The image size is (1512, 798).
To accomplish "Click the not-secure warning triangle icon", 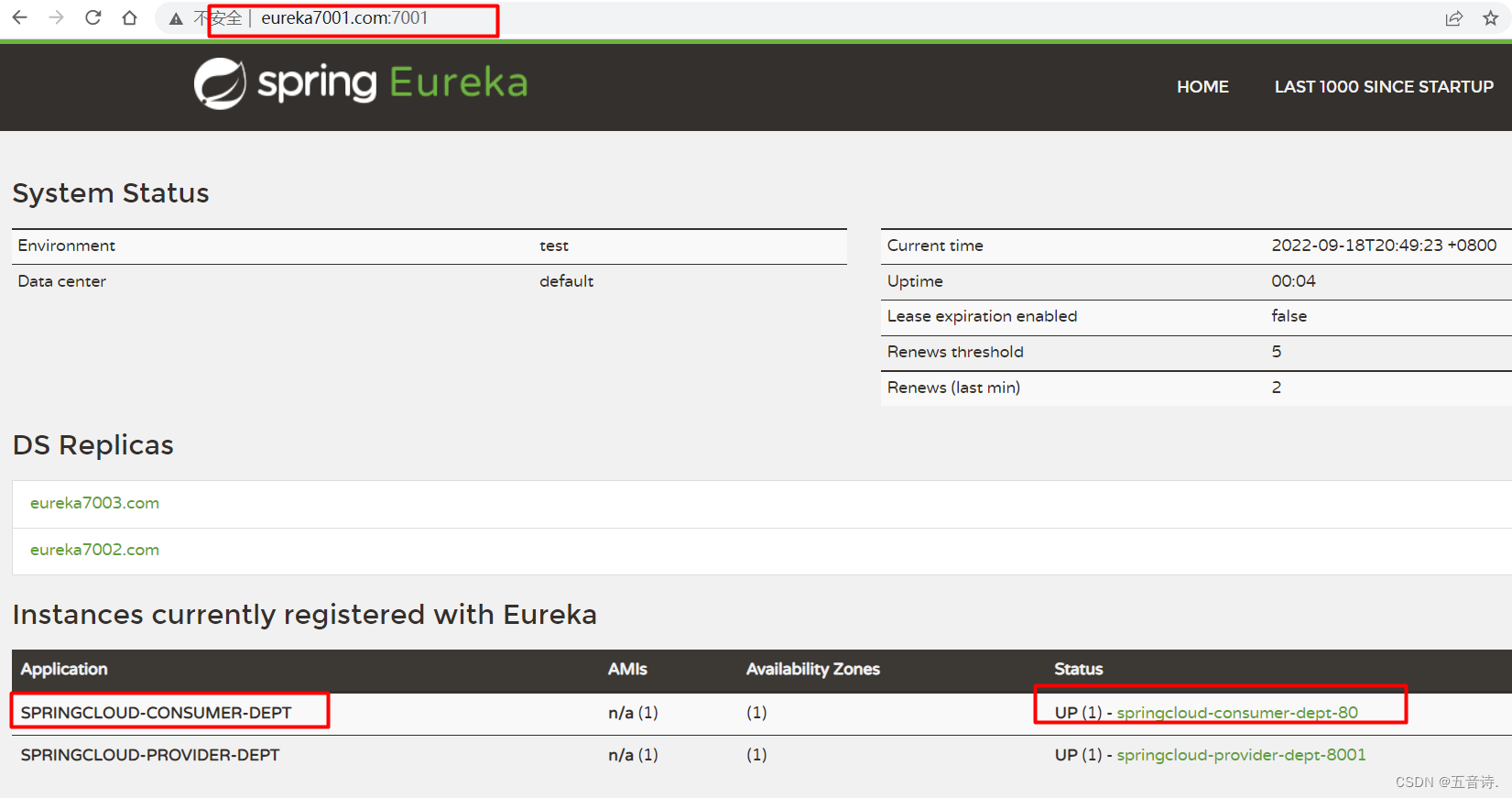I will tap(176, 18).
